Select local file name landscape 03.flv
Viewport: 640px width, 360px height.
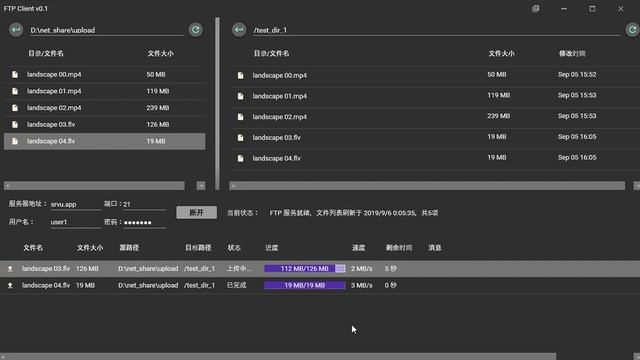(x=51, y=124)
